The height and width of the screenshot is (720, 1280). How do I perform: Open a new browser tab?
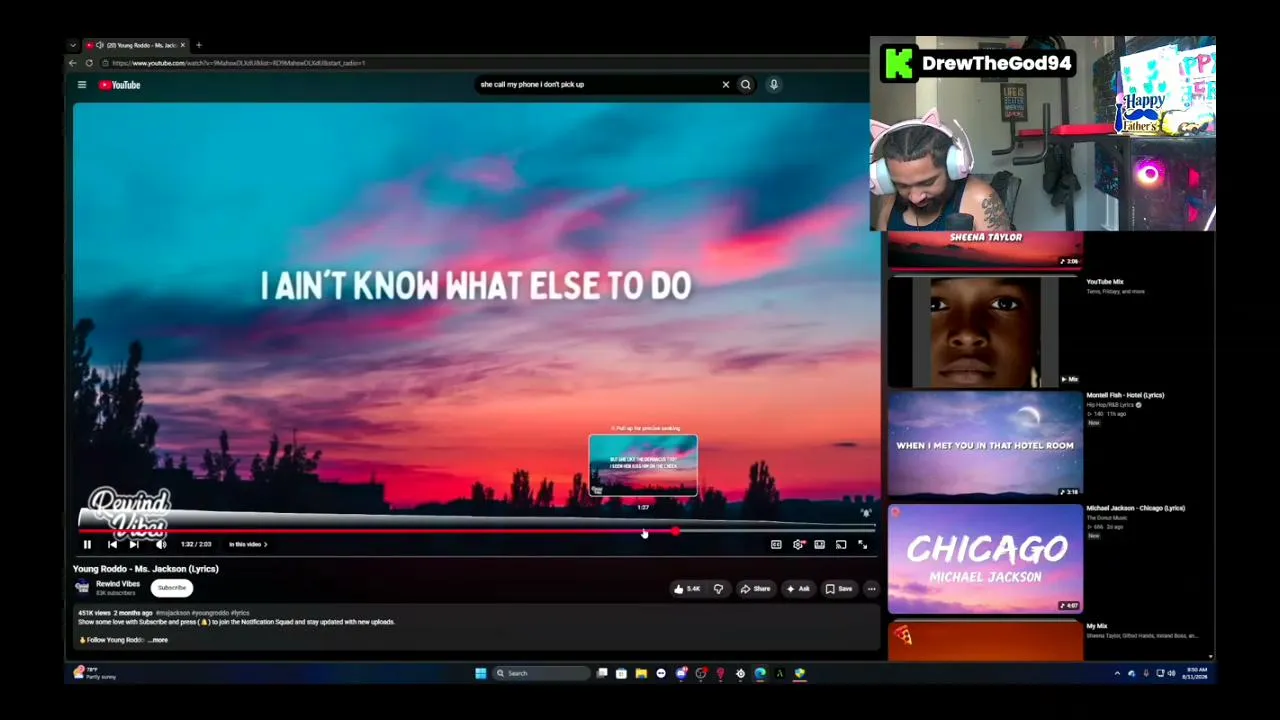[x=198, y=45]
